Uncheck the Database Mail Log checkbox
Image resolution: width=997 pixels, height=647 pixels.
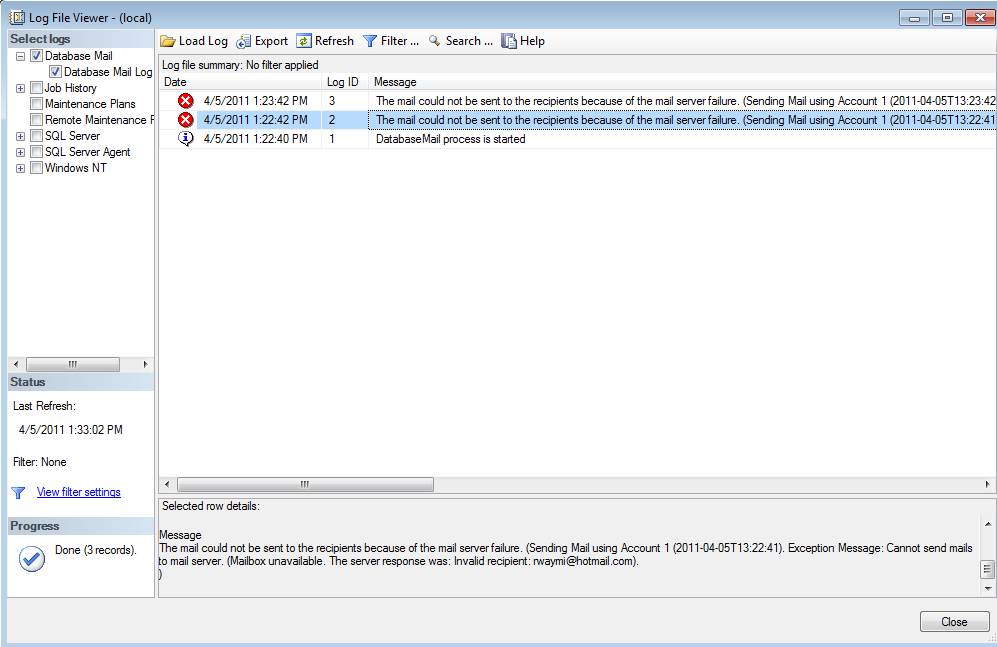point(55,72)
